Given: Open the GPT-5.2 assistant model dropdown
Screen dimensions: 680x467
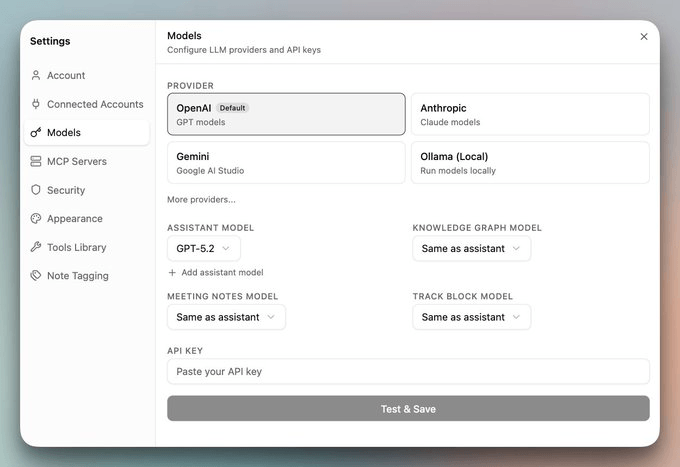Looking at the screenshot, I should point(203,248).
